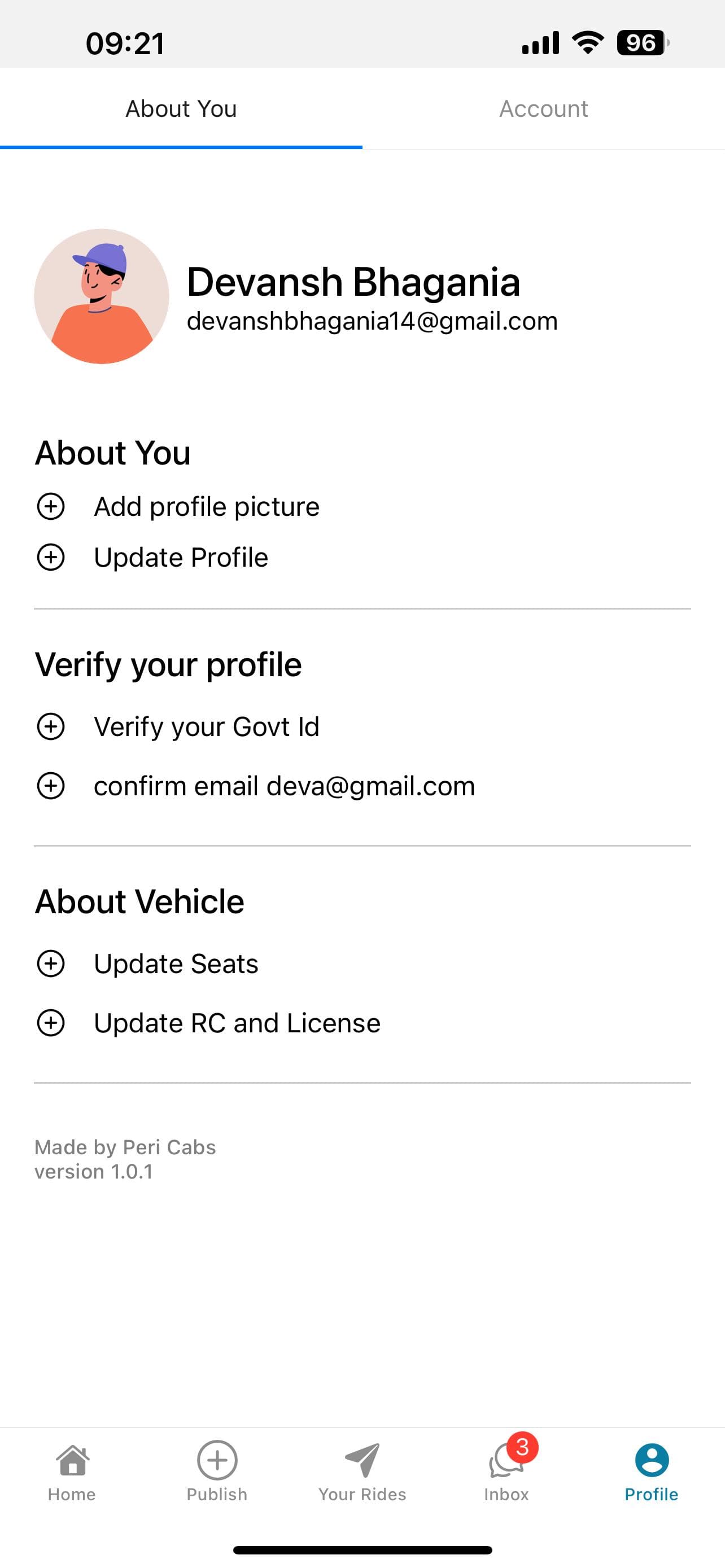
Task: Tap the Verify your Govt Id text
Action: [x=206, y=727]
